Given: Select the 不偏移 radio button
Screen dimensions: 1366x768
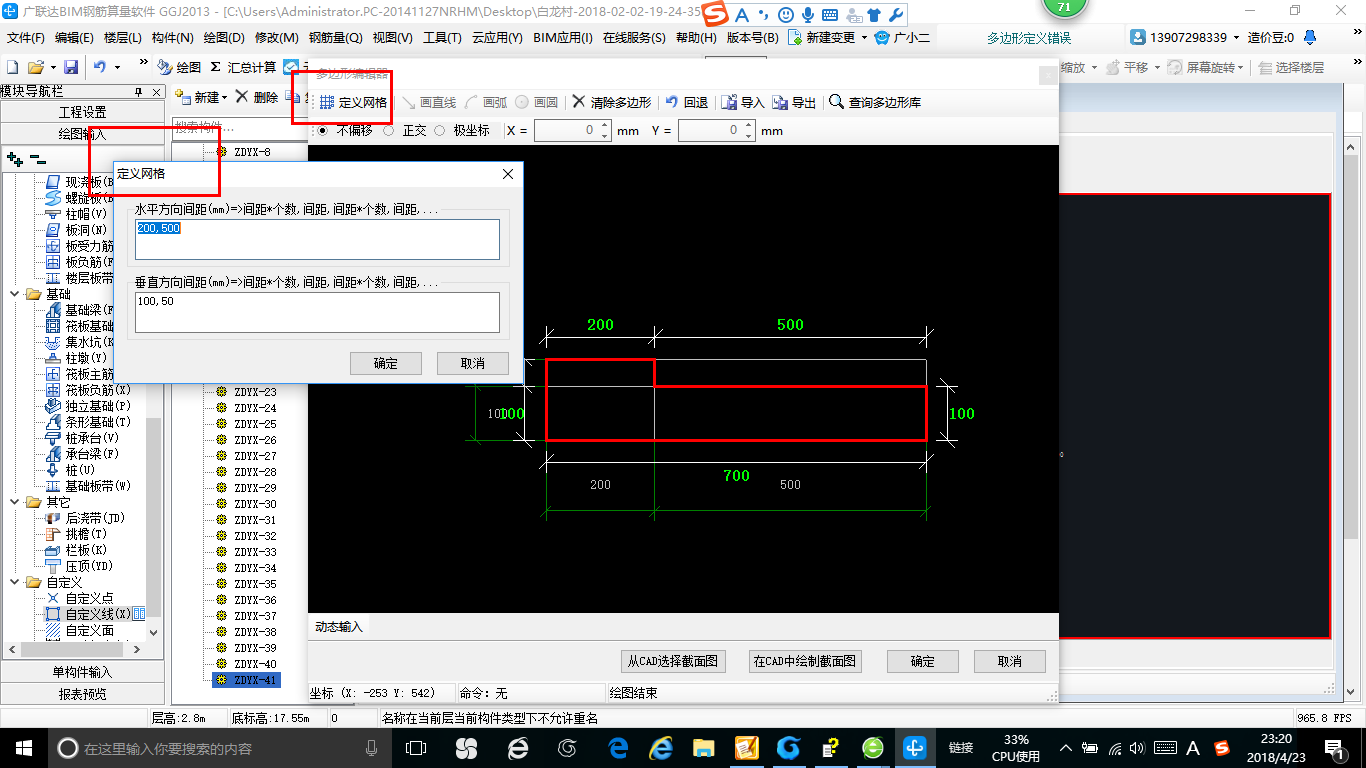Looking at the screenshot, I should 323,130.
